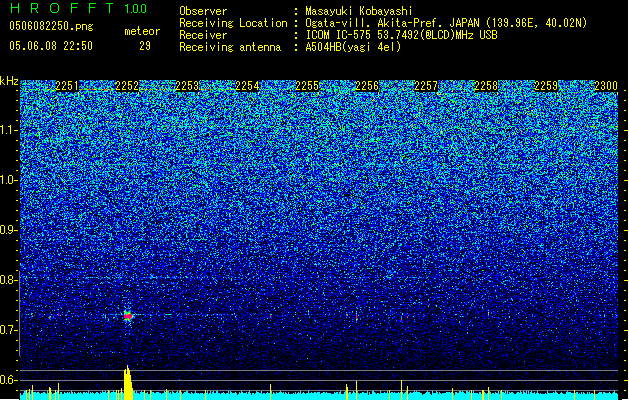The image size is (629, 400).
Task: Click the 2253 time marker
Action: (187, 86)
